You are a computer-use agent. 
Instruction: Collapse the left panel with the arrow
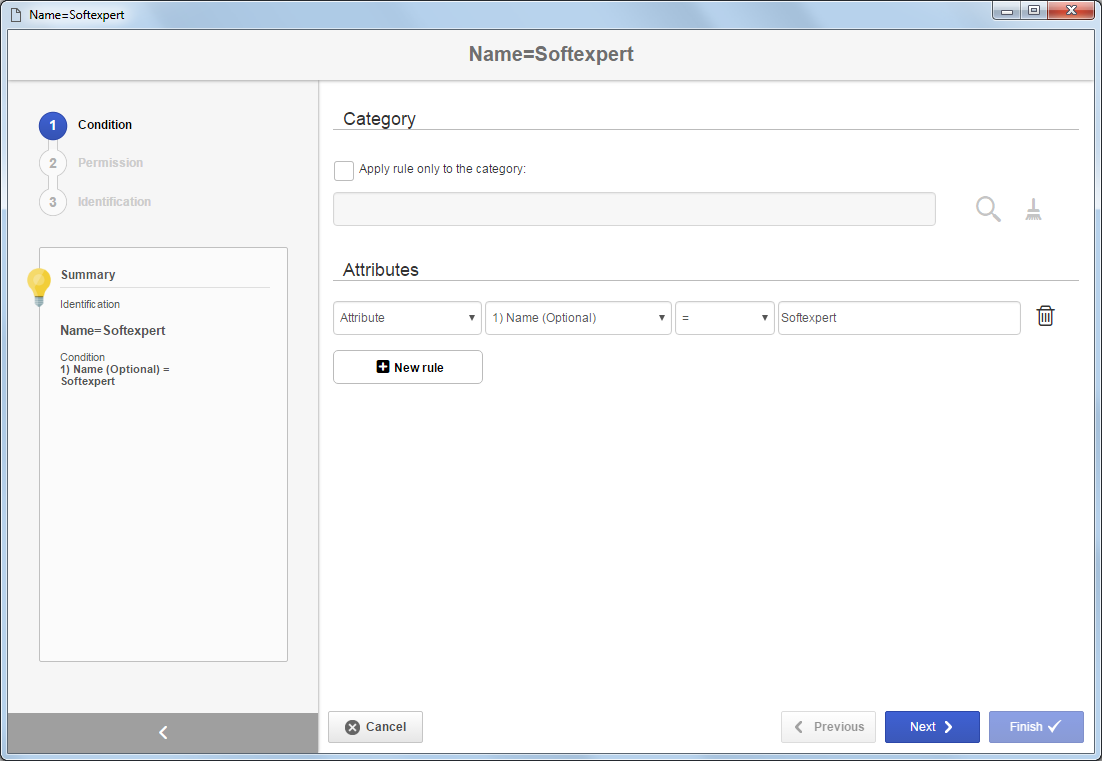pos(163,732)
